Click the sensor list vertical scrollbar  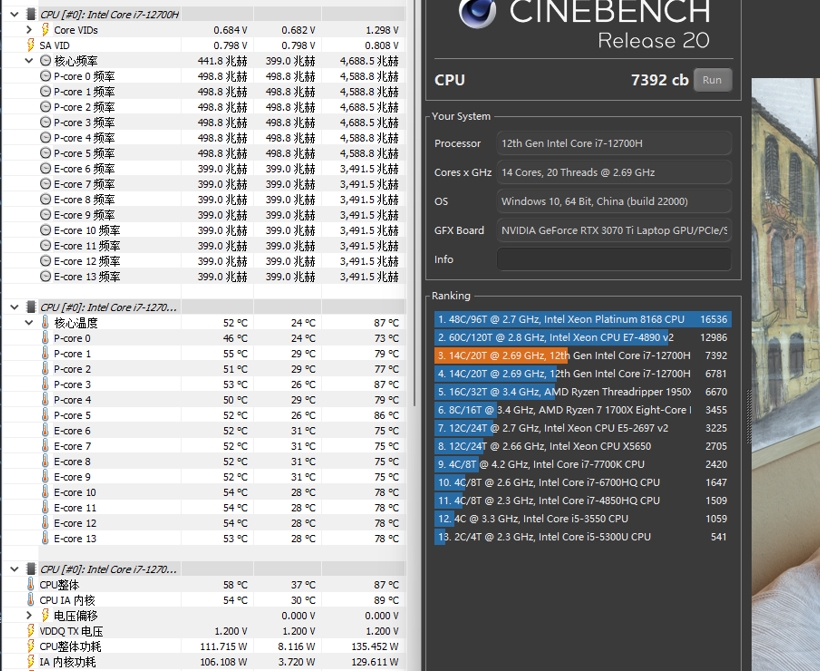pyautogui.click(x=414, y=204)
